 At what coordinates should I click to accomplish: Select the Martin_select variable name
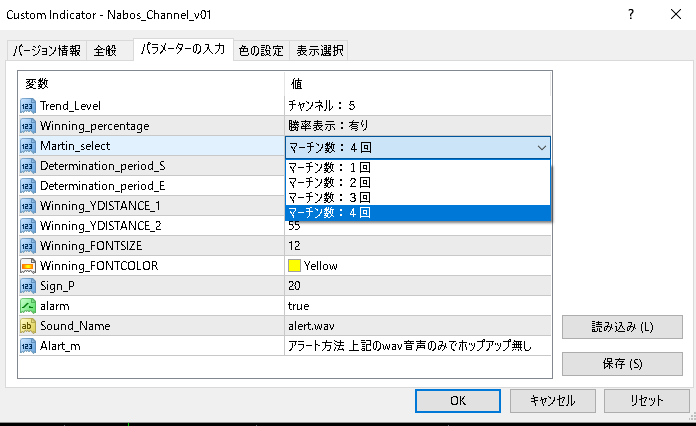pos(75,146)
